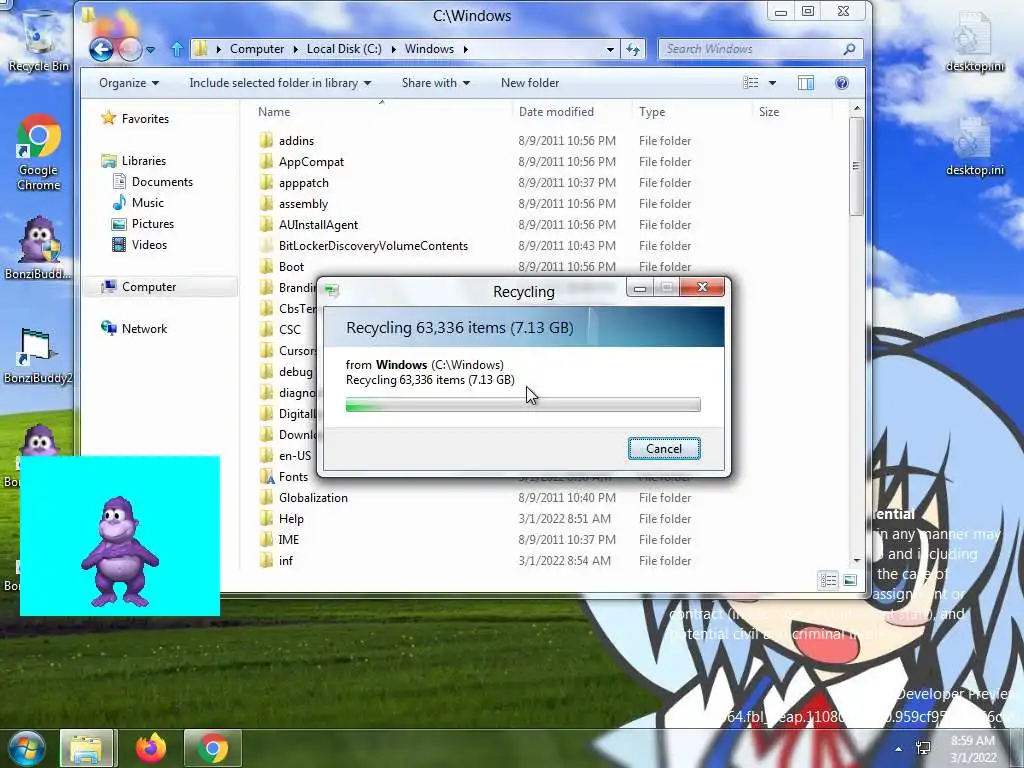Click the Explorer Forward arrow button
Screen dimensions: 1024x768
(130, 50)
